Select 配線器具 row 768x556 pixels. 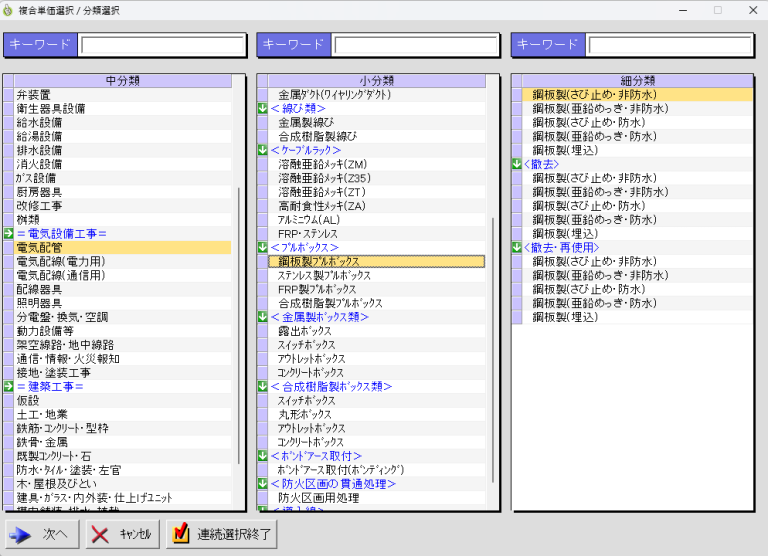pos(122,289)
